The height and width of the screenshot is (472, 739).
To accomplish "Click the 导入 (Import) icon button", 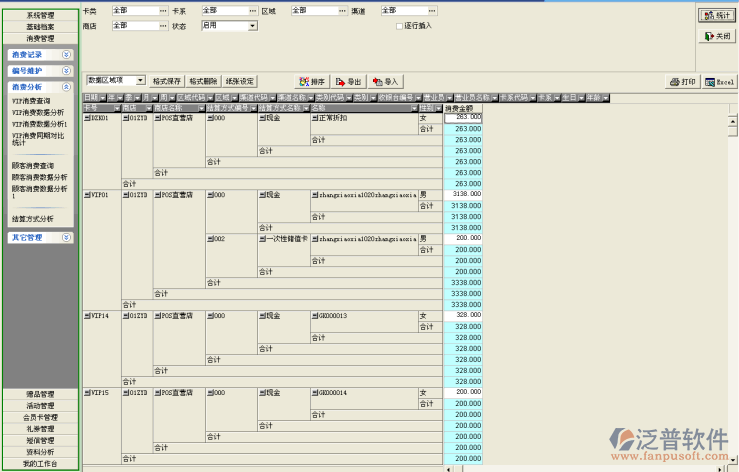I will click(385, 81).
